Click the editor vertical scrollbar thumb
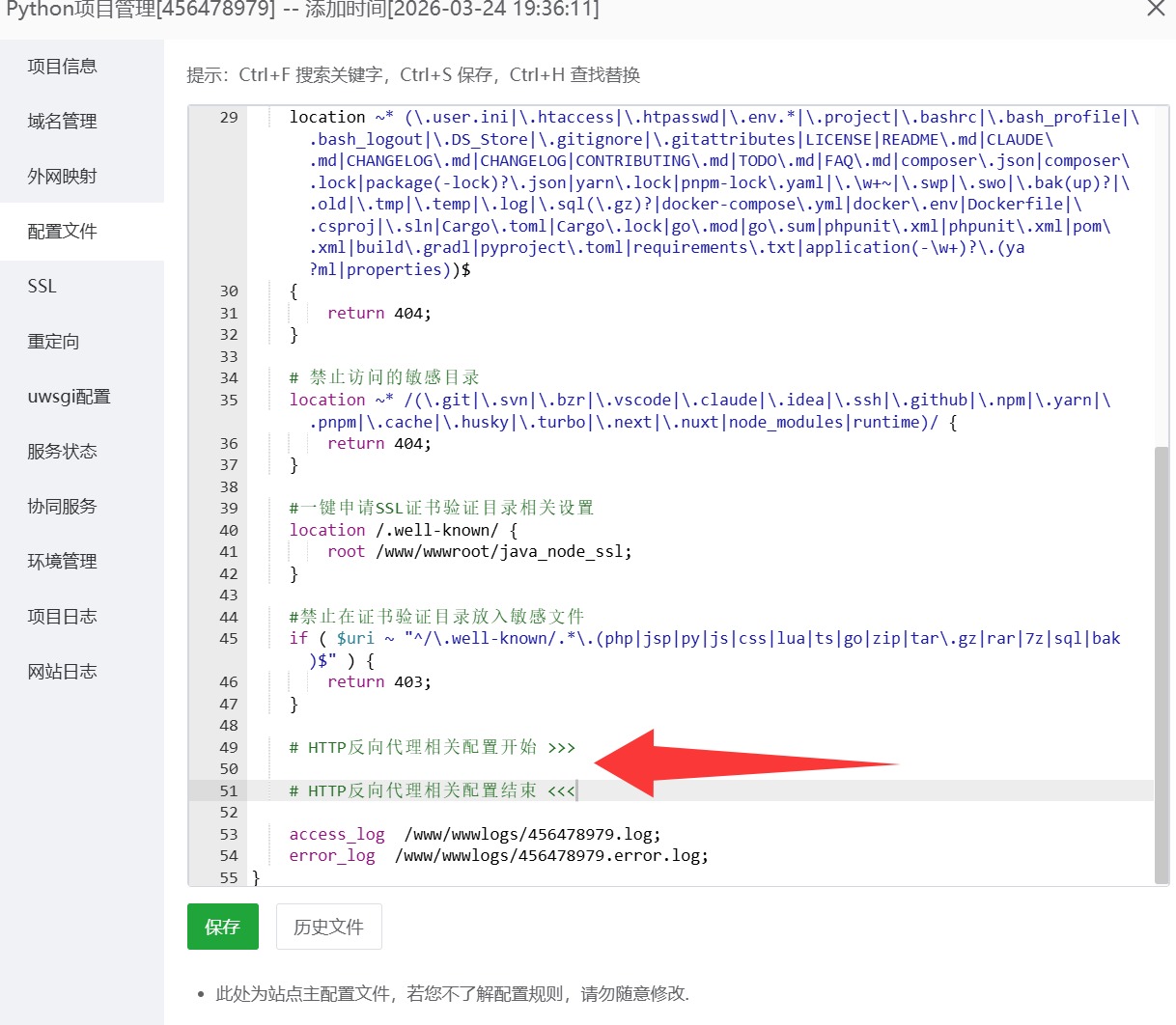 (x=1162, y=664)
